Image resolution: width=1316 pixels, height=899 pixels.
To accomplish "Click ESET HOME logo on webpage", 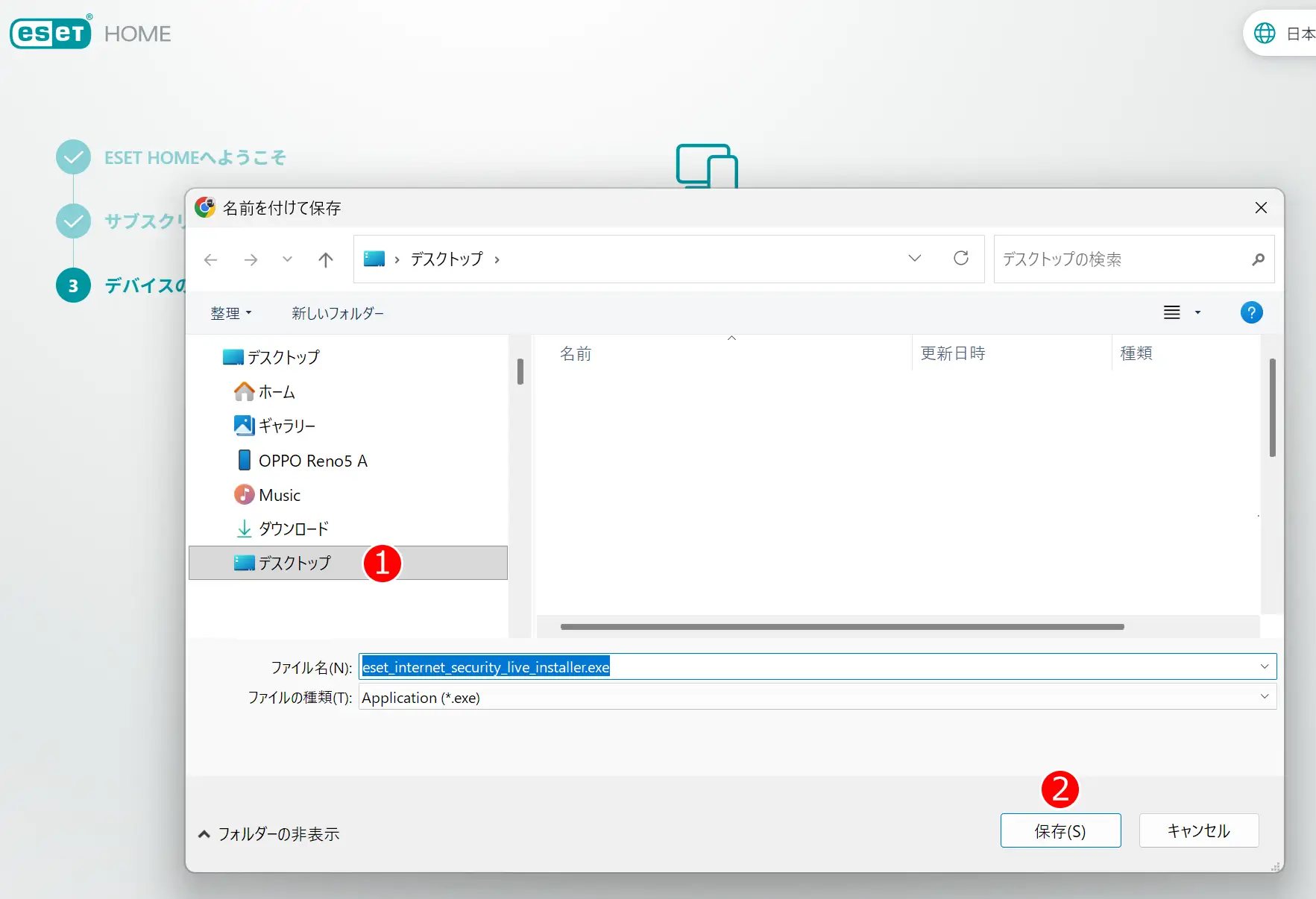I will (x=89, y=32).
